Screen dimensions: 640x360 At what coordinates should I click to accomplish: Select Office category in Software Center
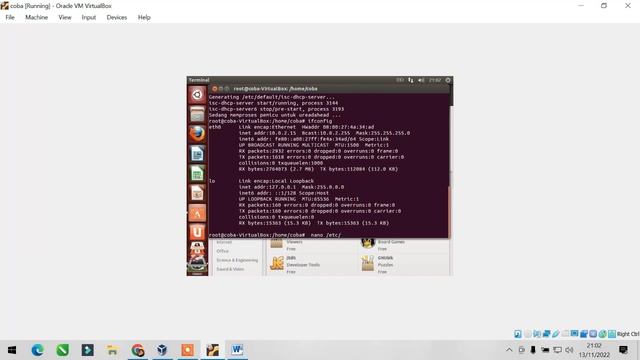coord(222,251)
